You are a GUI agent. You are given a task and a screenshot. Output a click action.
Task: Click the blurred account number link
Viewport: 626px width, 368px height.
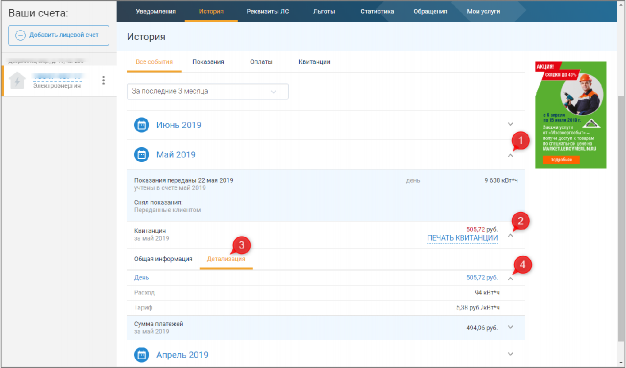(x=57, y=77)
